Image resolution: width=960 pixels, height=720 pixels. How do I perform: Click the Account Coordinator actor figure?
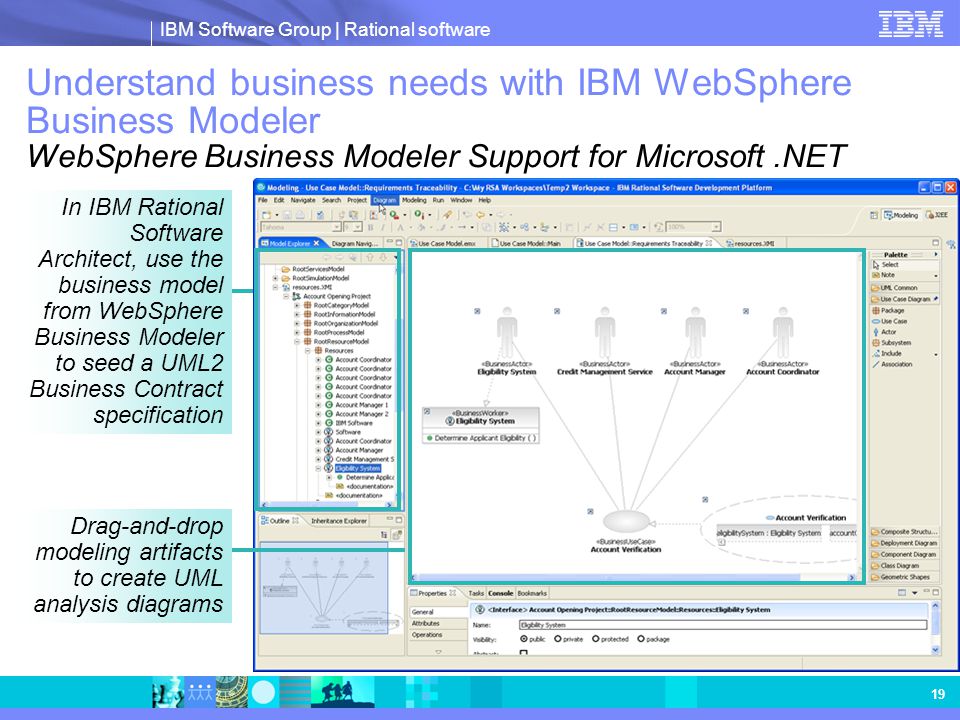[x=783, y=332]
